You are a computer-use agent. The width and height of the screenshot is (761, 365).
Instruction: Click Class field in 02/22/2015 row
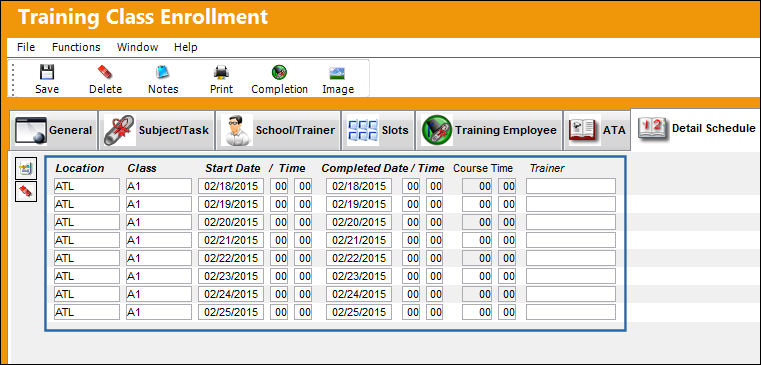click(159, 258)
